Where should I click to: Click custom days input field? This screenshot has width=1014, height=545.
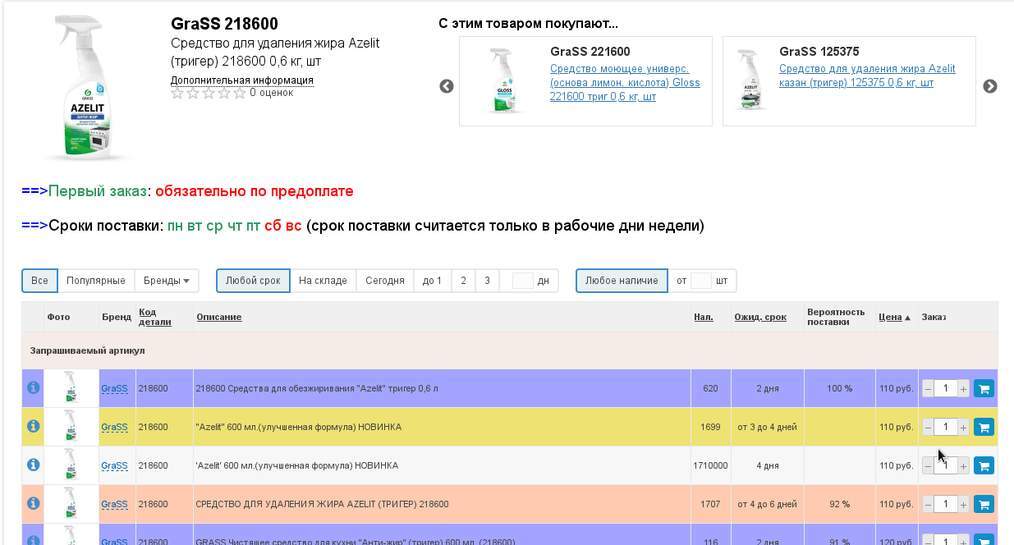(523, 281)
